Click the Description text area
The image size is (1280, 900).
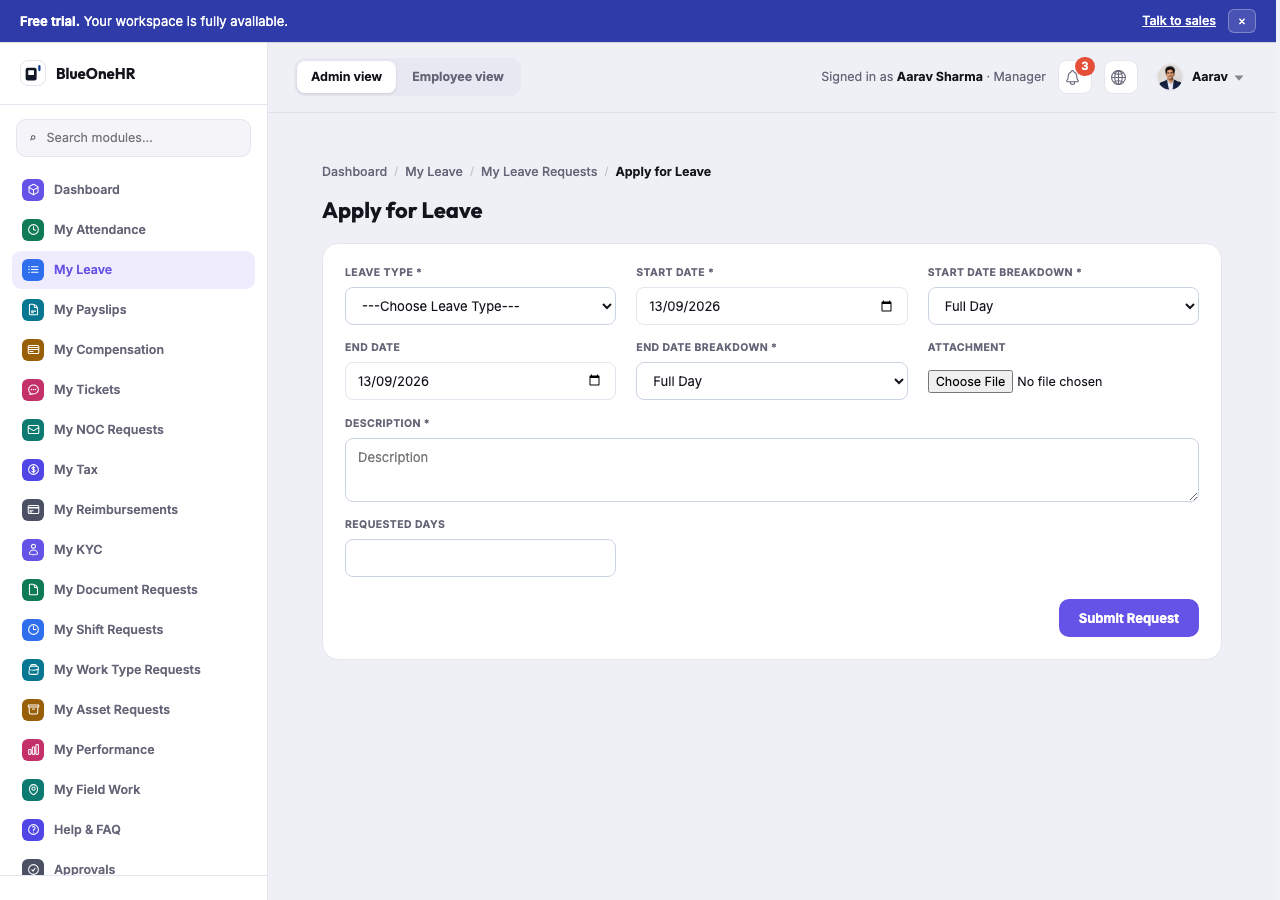pyautogui.click(x=772, y=470)
